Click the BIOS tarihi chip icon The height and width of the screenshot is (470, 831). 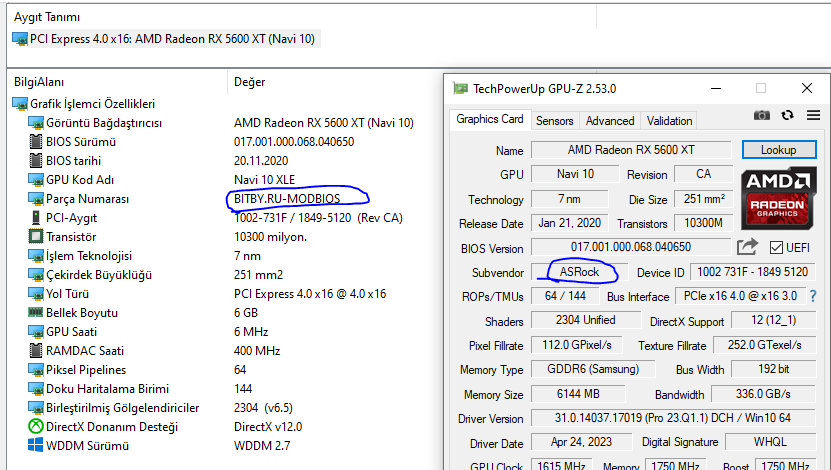[36, 161]
